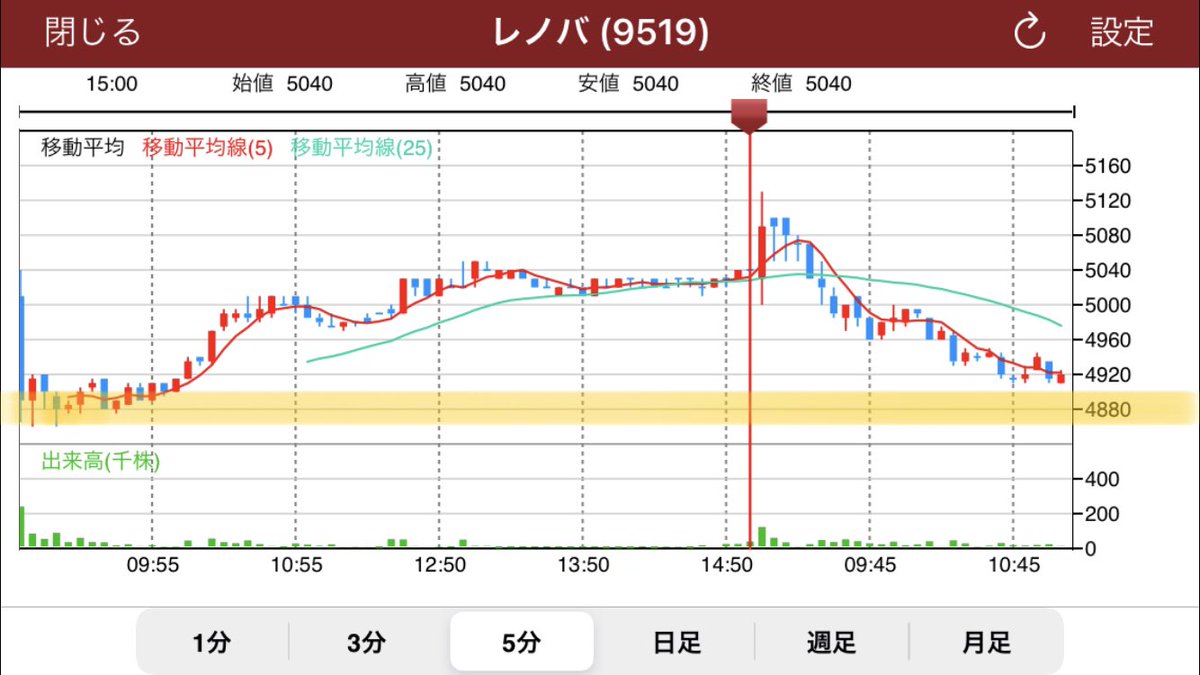1200x675 pixels.
Task: Click the 移動平均 legend heading
Action: 82,148
